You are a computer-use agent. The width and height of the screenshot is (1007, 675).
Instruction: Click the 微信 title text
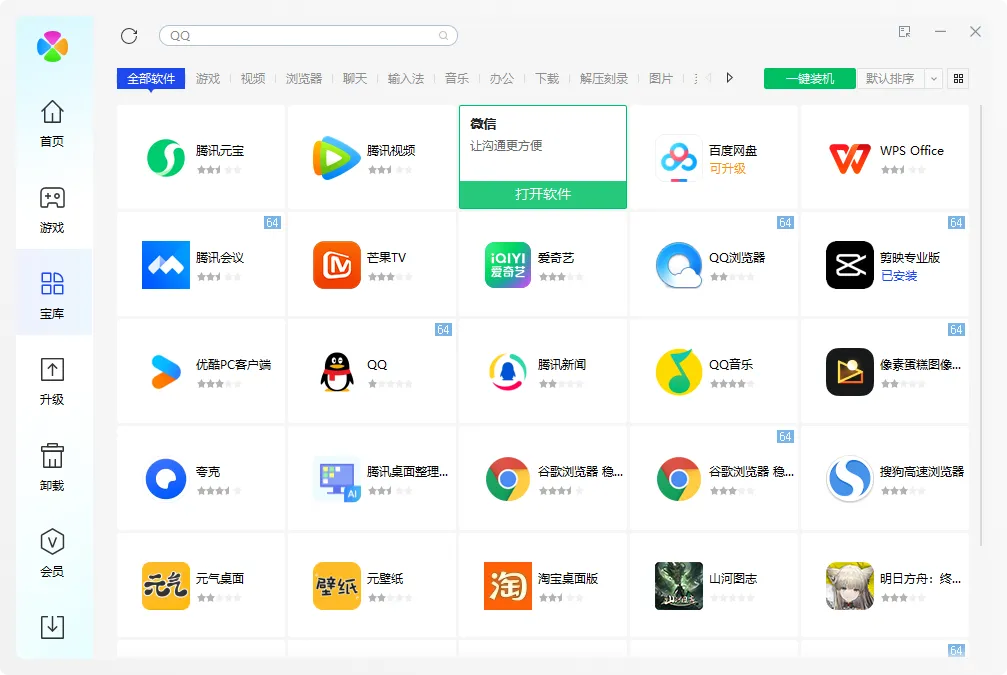[x=483, y=124]
